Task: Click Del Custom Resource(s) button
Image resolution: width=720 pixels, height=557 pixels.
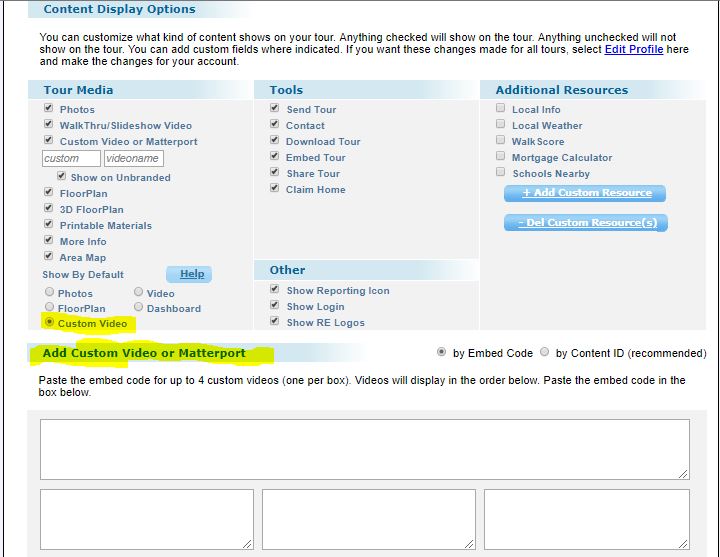Action: tap(585, 223)
